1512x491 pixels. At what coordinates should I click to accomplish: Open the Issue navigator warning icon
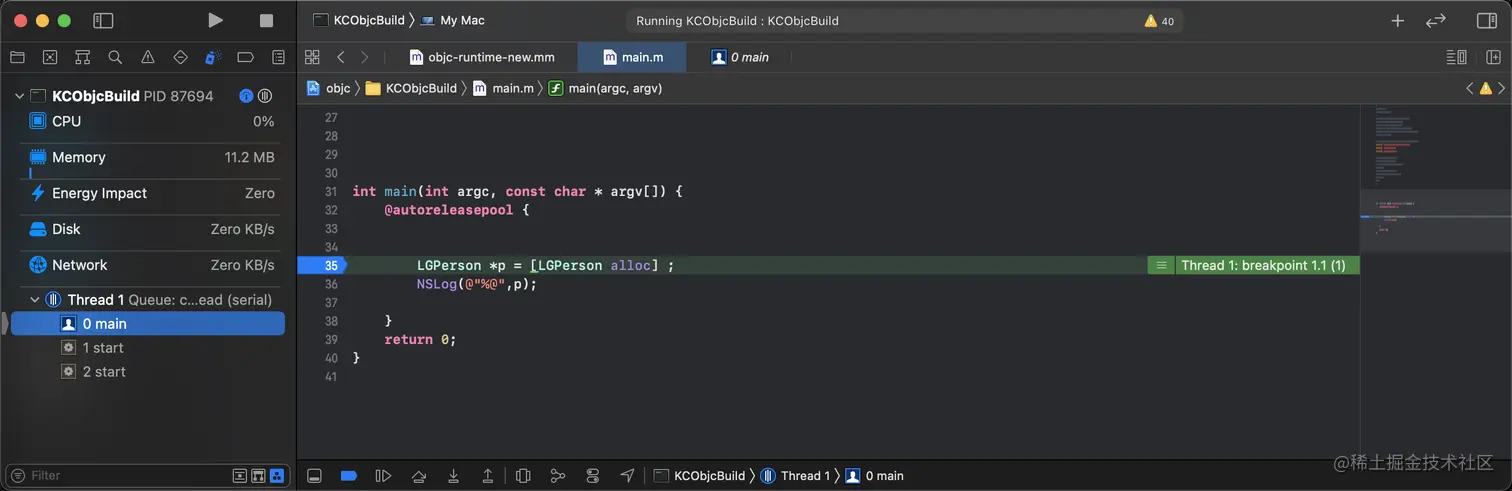click(148, 57)
